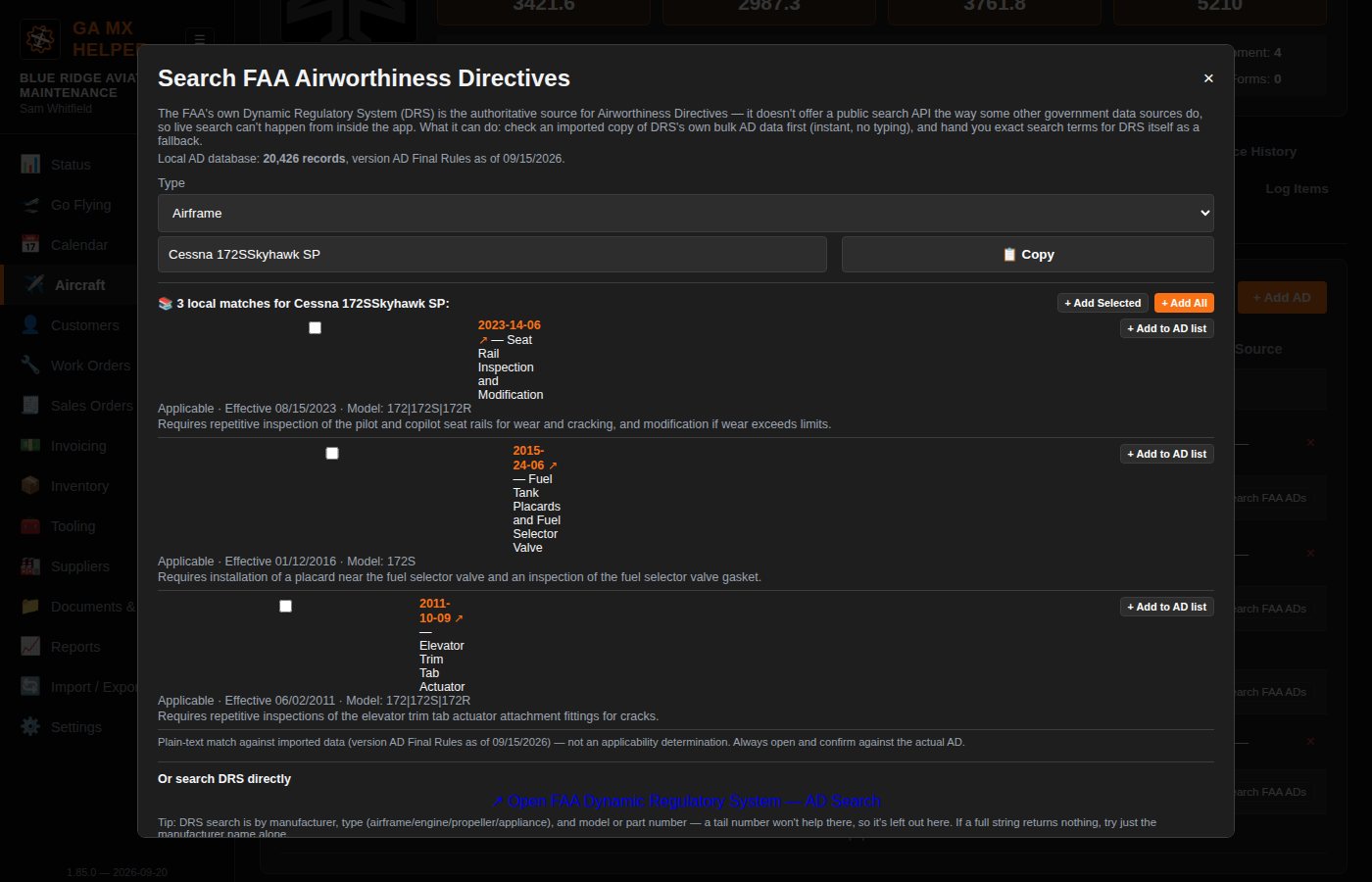Click the Add Selected button
The height and width of the screenshot is (882, 1372).
pyautogui.click(x=1102, y=303)
